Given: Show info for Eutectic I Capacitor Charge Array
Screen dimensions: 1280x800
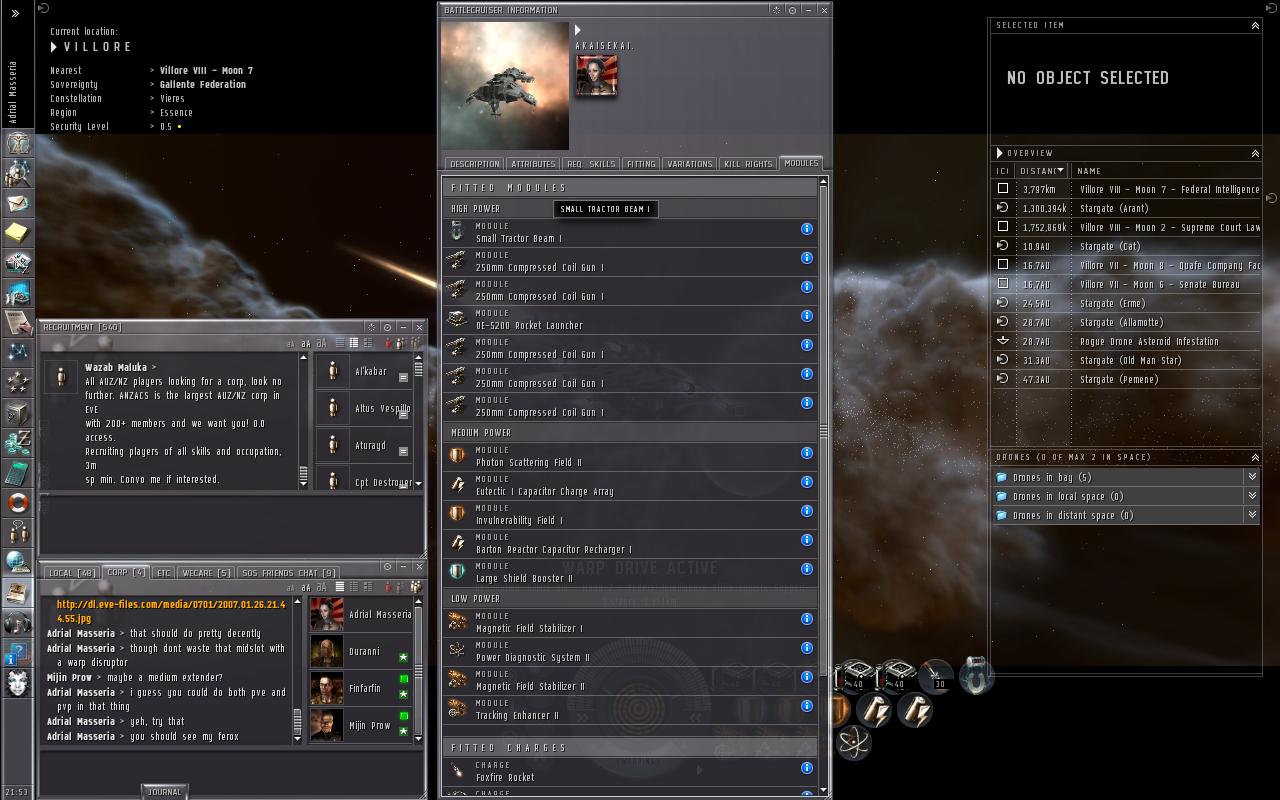Looking at the screenshot, I should point(807,482).
